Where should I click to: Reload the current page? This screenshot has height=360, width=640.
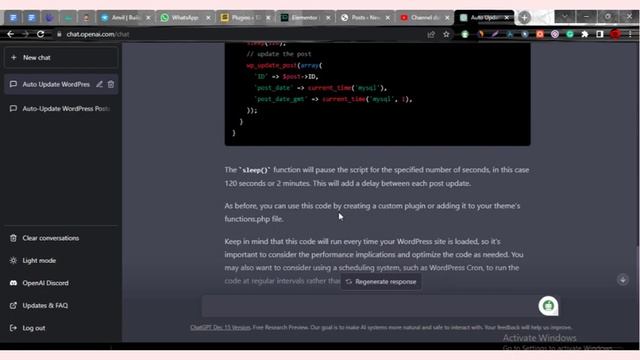[40, 34]
